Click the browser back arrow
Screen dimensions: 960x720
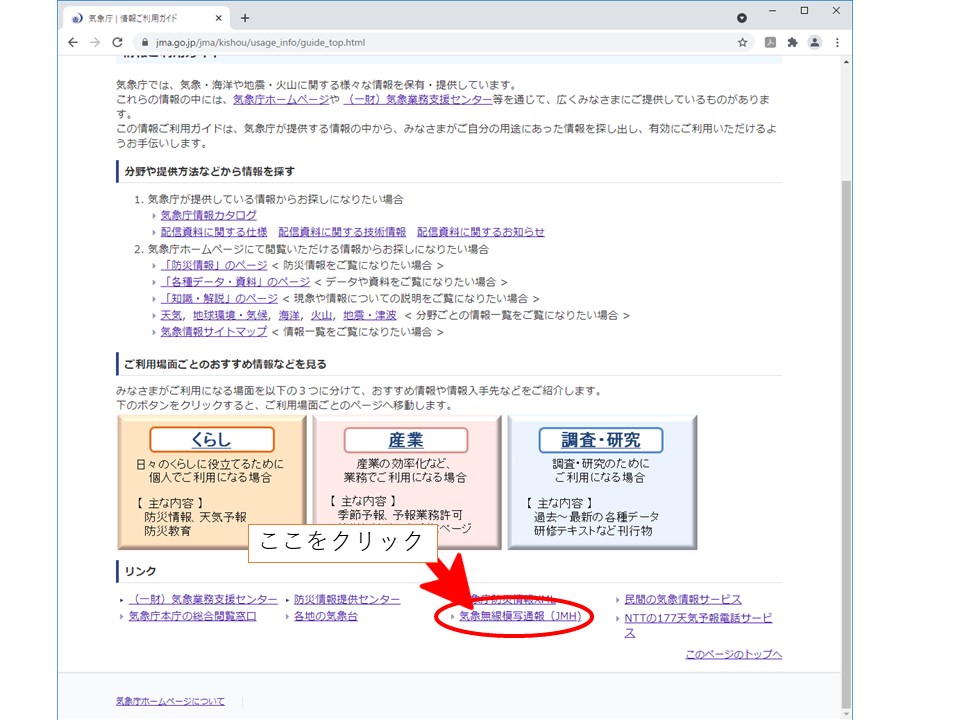(x=73, y=43)
